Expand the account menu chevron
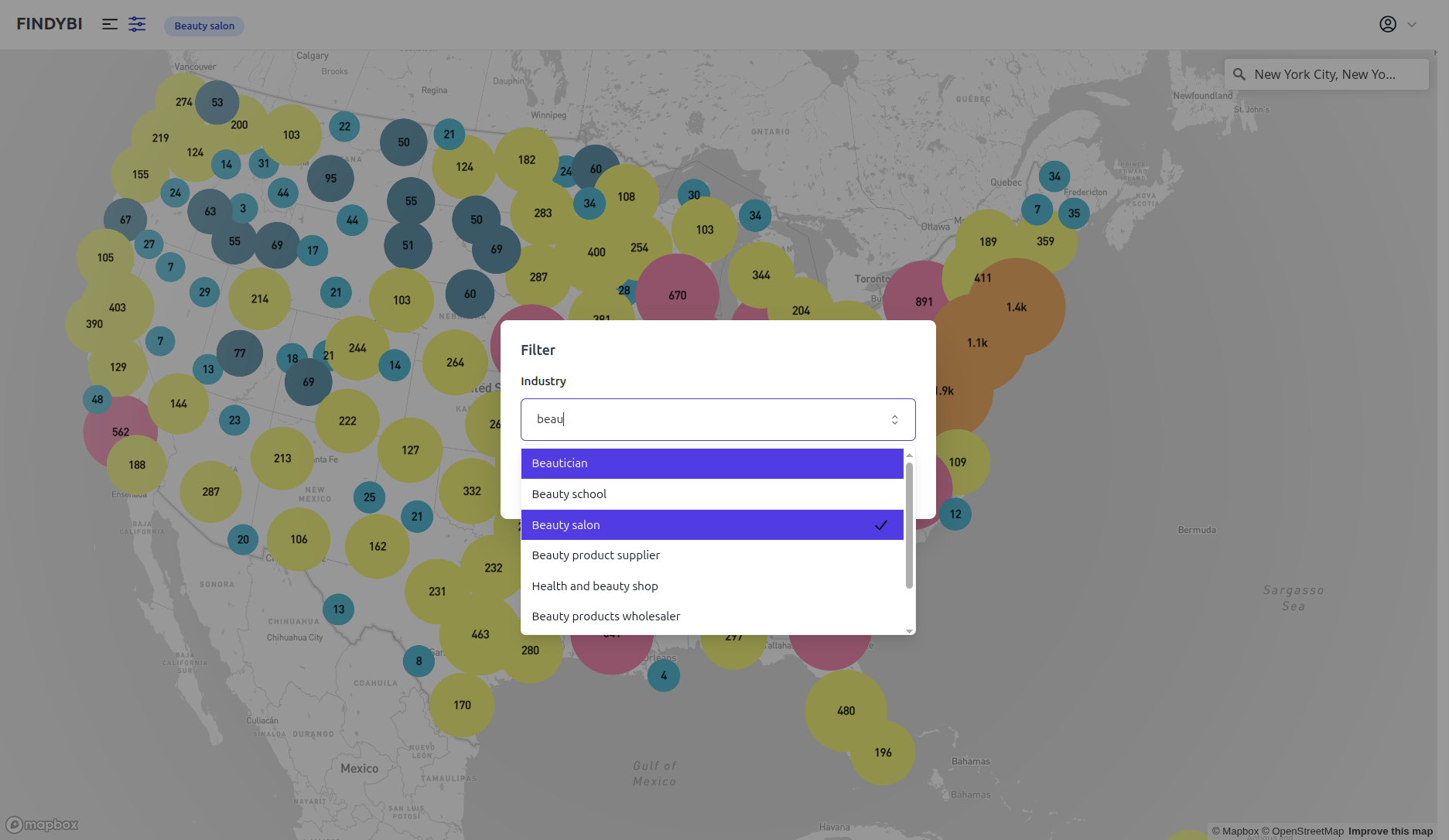This screenshot has height=840, width=1449. coord(1412,25)
